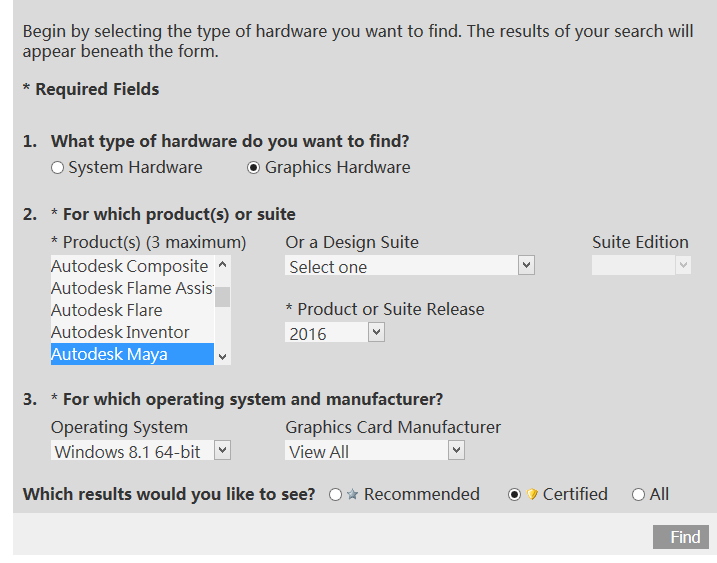Select Autodesk Inventor in product list
The image size is (717, 563).
coord(132,332)
